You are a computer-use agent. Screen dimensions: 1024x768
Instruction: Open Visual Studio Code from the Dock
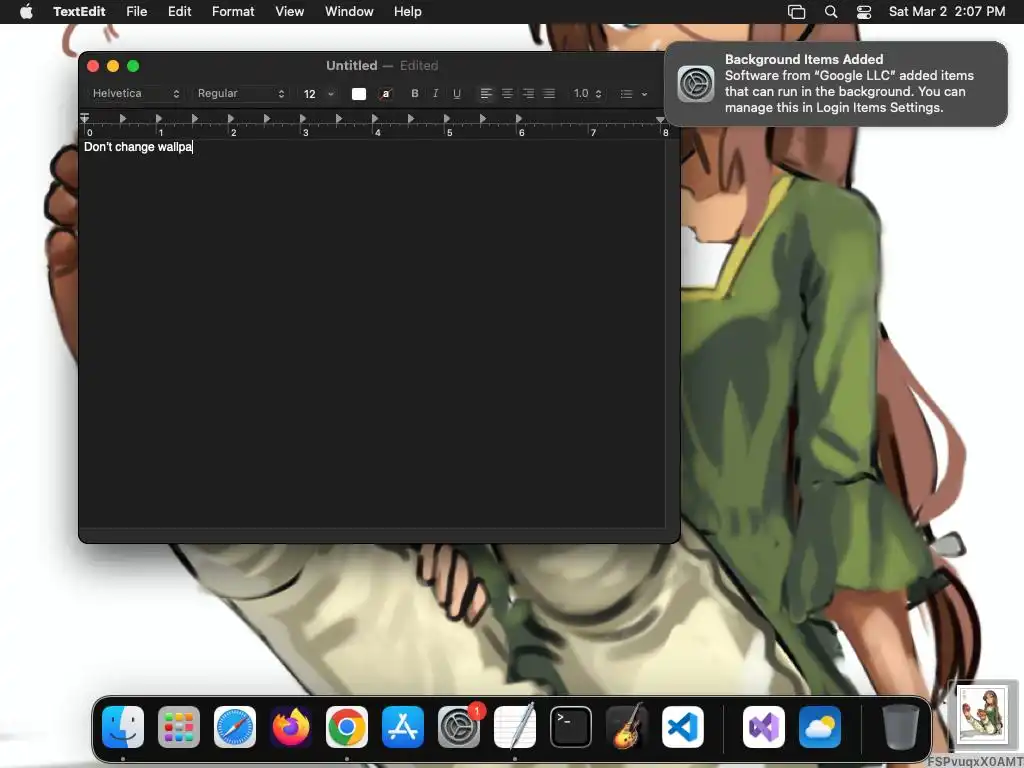click(x=683, y=727)
